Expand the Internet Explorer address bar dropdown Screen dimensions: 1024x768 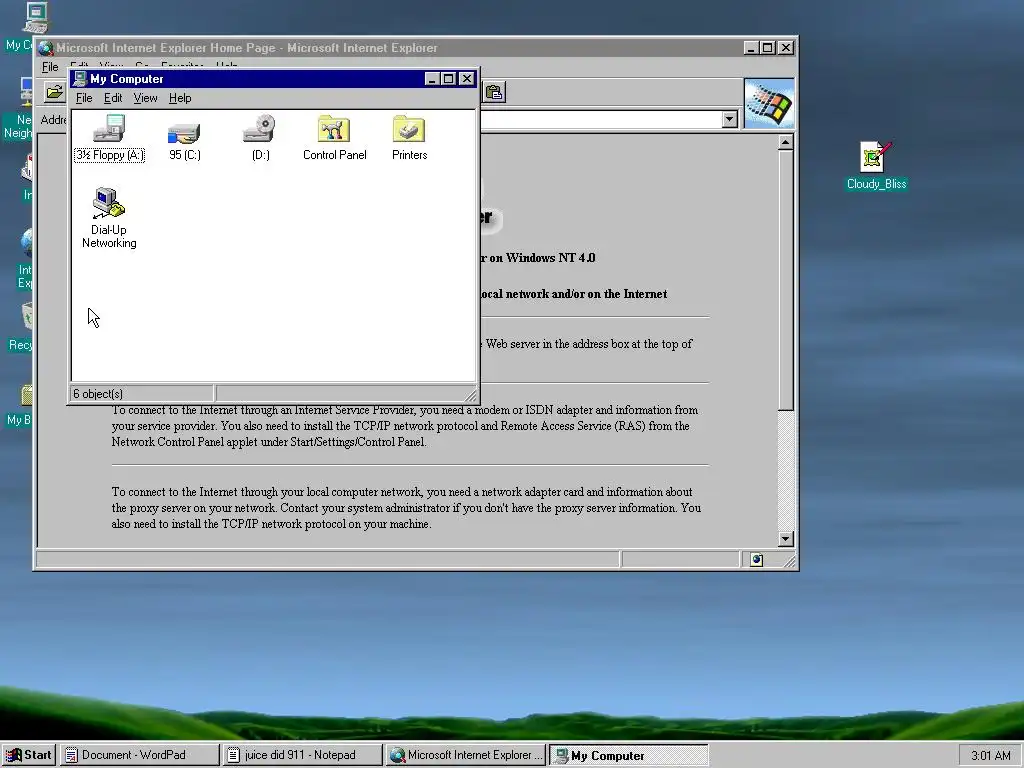tap(729, 120)
